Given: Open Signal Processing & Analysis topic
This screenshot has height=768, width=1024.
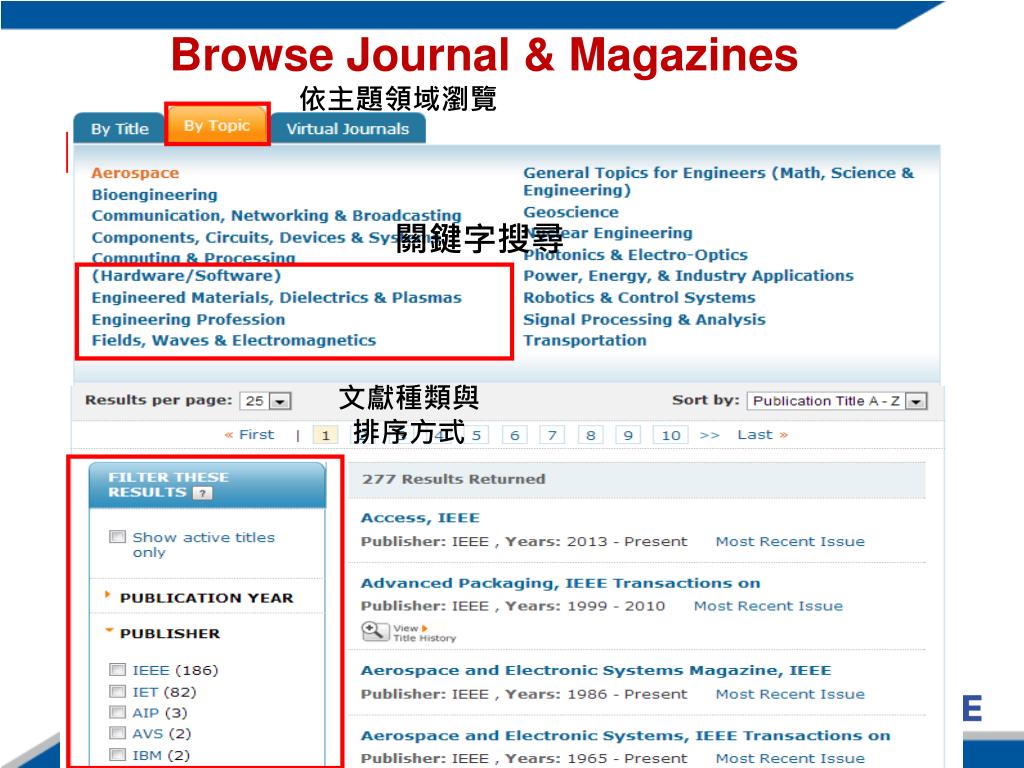Looking at the screenshot, I should click(644, 319).
